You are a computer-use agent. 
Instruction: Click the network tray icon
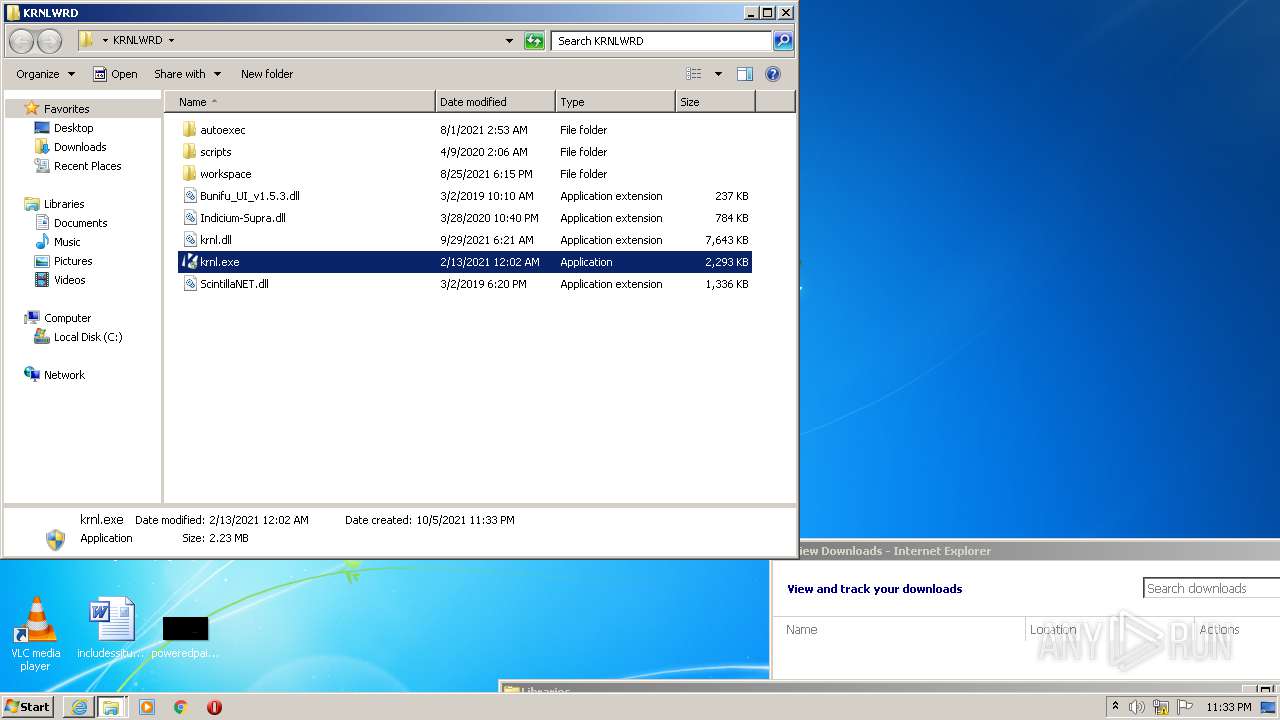tap(1161, 707)
